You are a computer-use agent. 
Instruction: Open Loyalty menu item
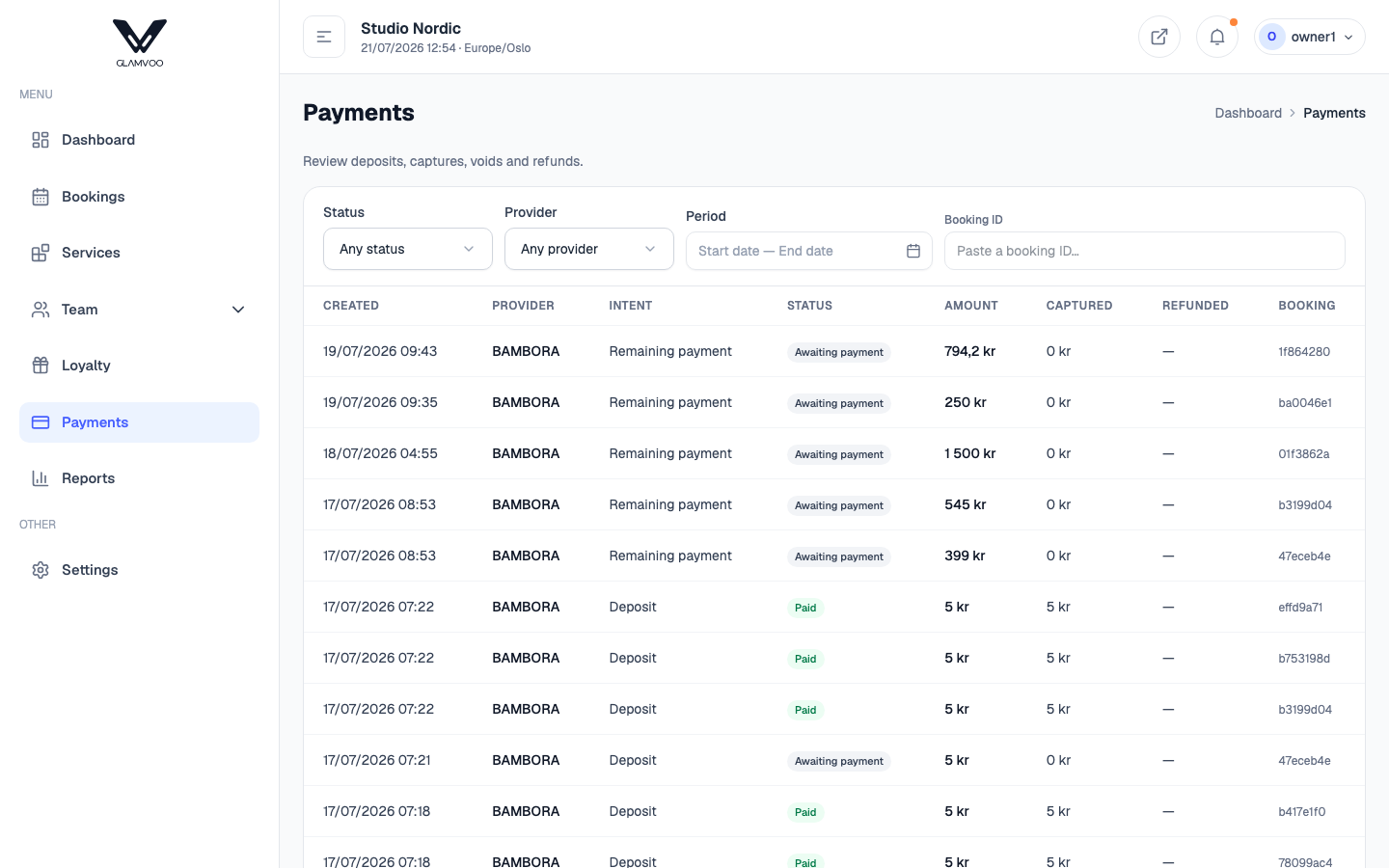pyautogui.click(x=139, y=366)
